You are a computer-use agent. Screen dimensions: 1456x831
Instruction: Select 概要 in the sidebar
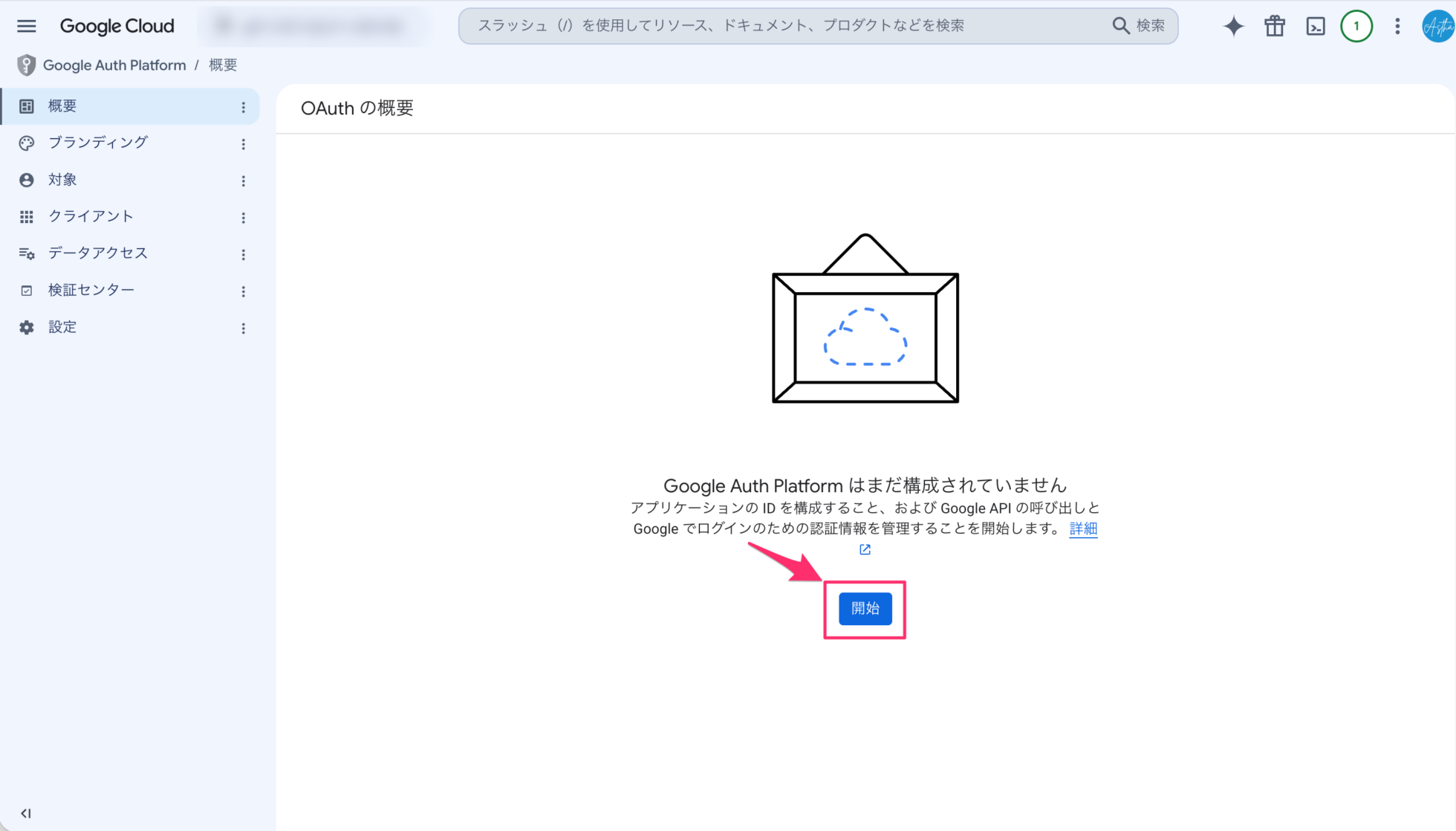pos(130,106)
